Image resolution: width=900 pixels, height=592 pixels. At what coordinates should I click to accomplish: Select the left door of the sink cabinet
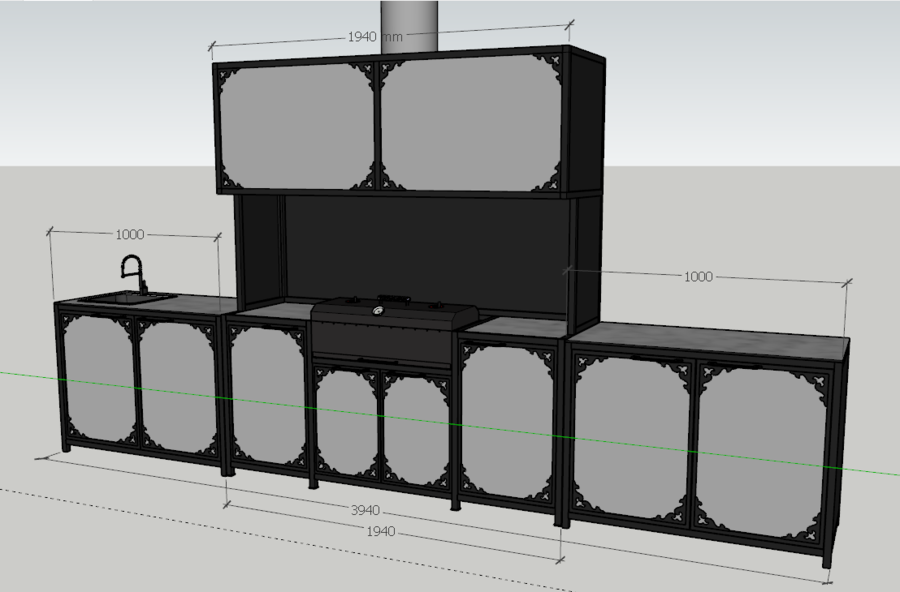pyautogui.click(x=97, y=380)
